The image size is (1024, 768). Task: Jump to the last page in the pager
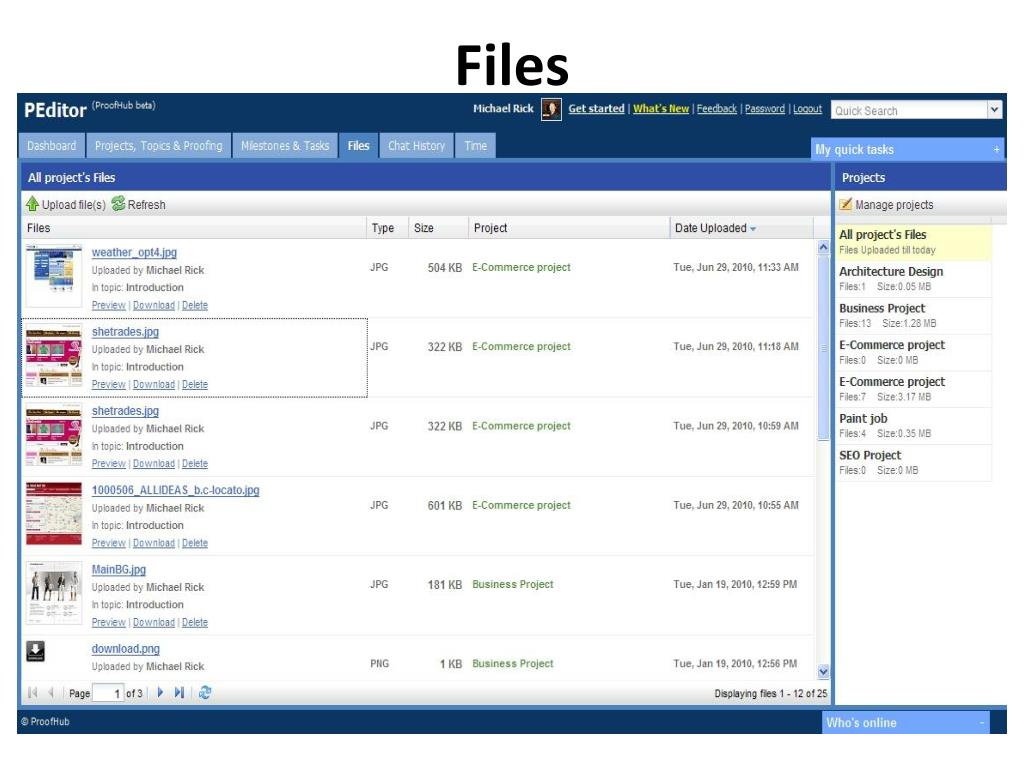click(x=180, y=693)
